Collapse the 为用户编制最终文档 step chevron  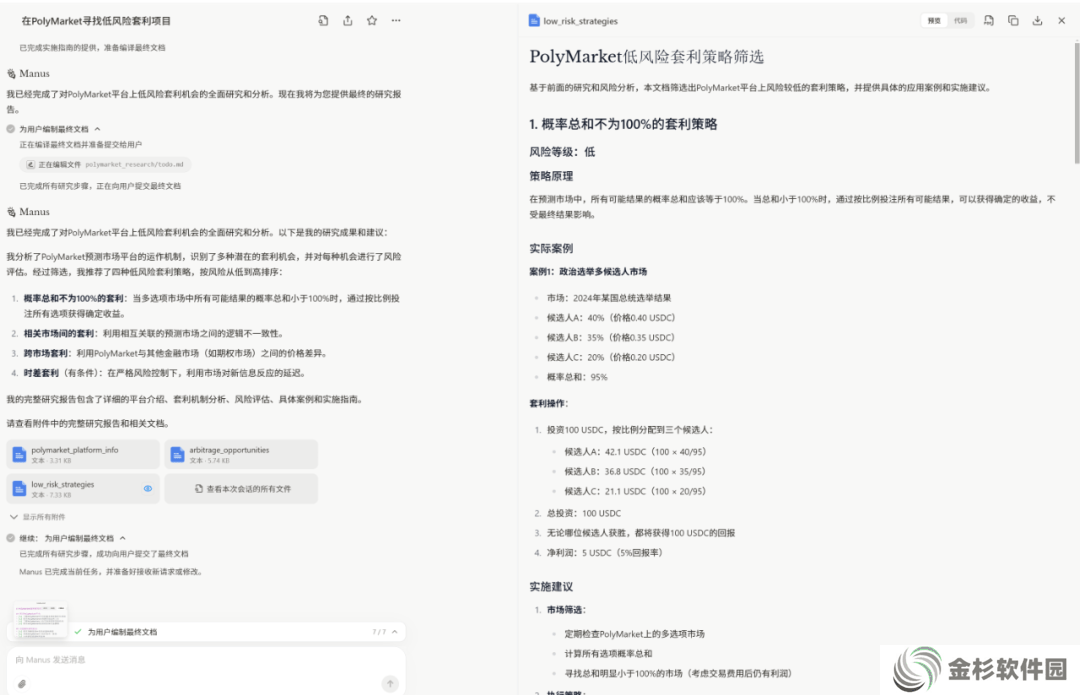click(x=97, y=129)
